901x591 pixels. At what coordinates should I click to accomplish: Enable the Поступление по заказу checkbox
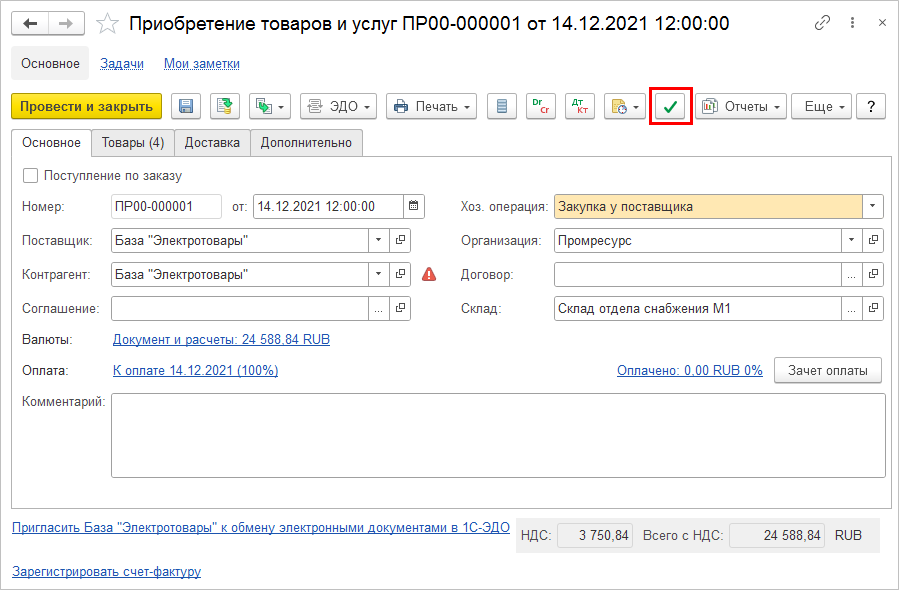[x=31, y=176]
